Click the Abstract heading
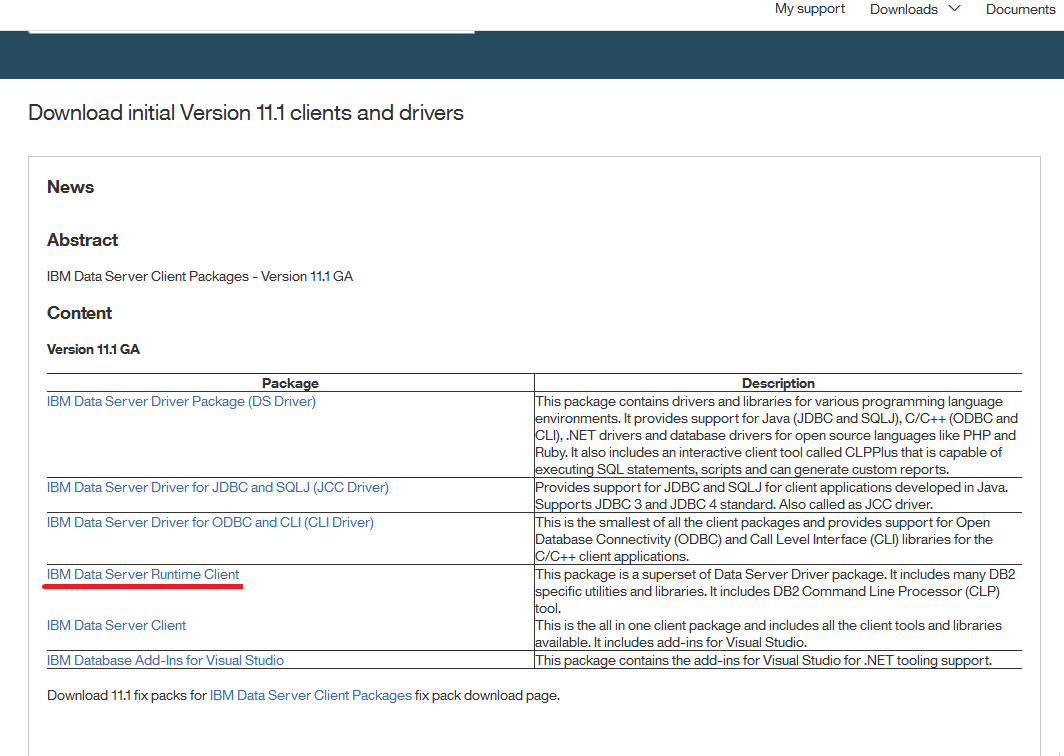The height and width of the screenshot is (756, 1064). click(83, 240)
